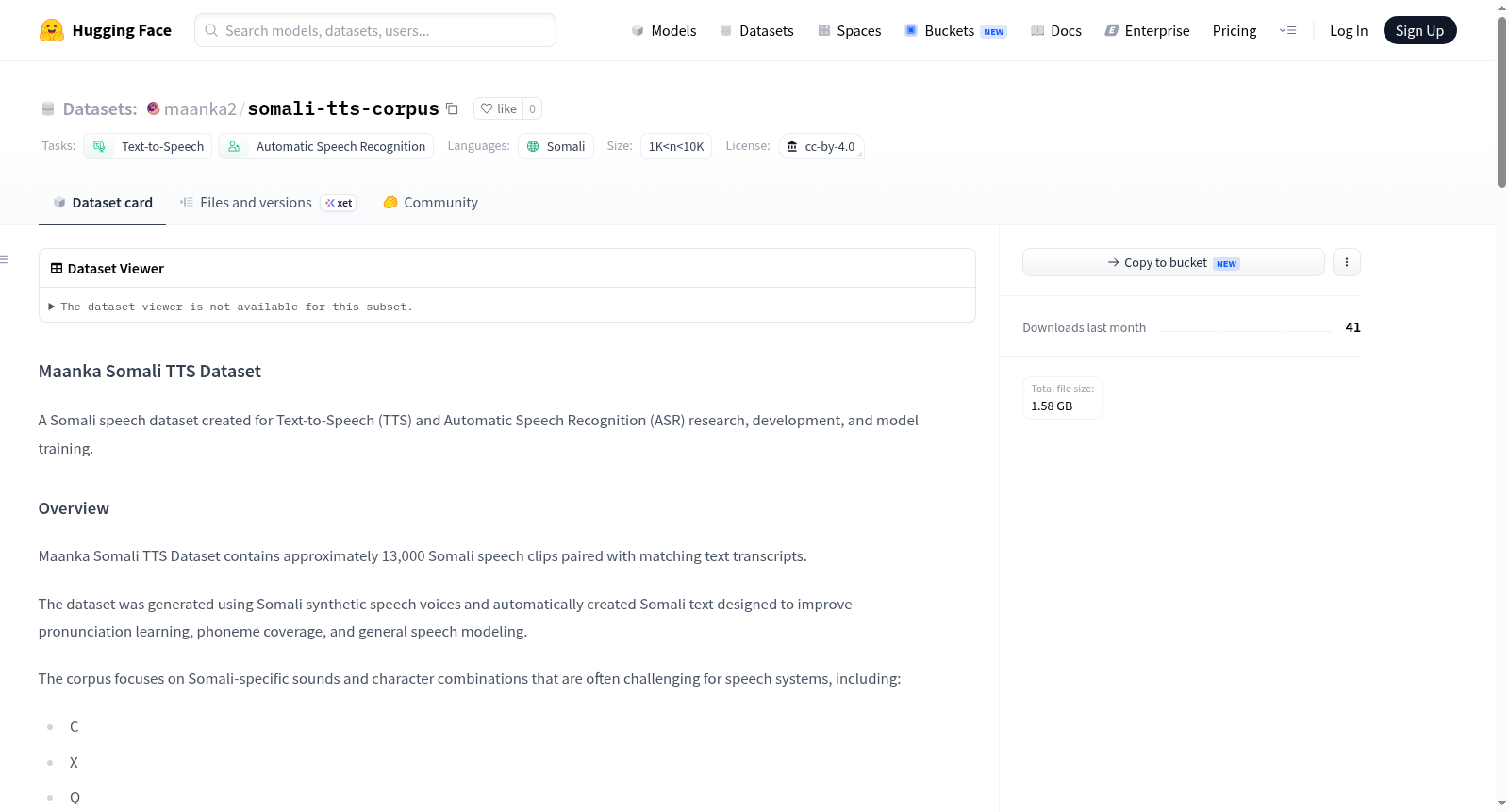
Task: Select the list item X
Action: click(74, 763)
